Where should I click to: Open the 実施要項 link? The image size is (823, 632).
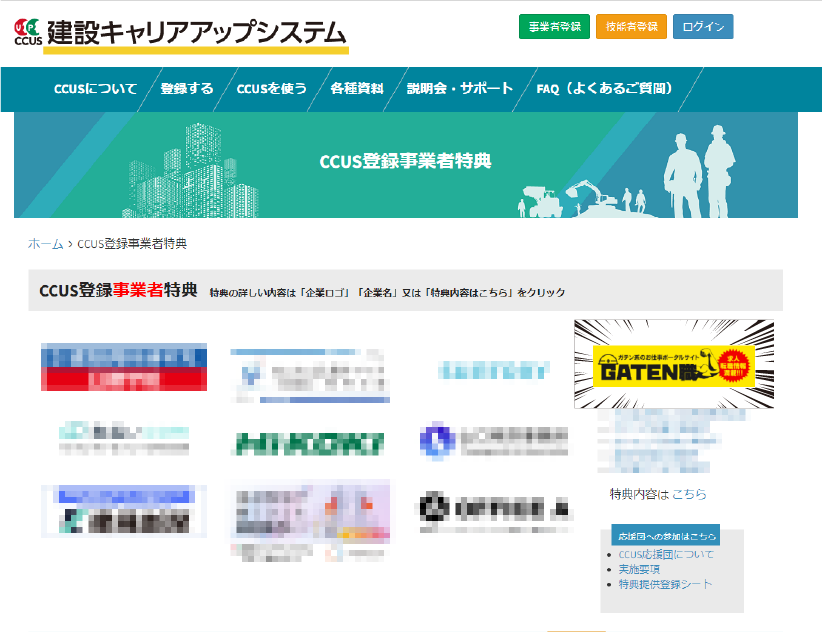[x=639, y=569]
